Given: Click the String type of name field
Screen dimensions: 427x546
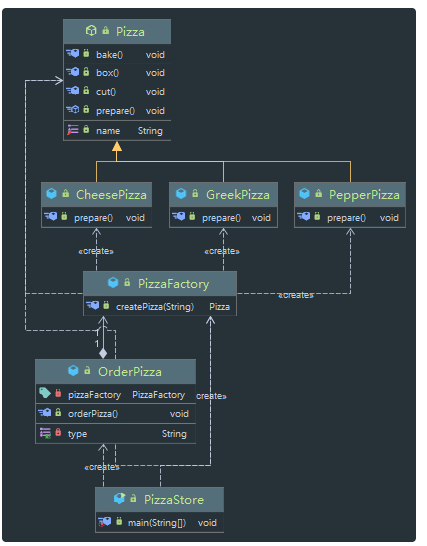Looking at the screenshot, I should (150, 131).
